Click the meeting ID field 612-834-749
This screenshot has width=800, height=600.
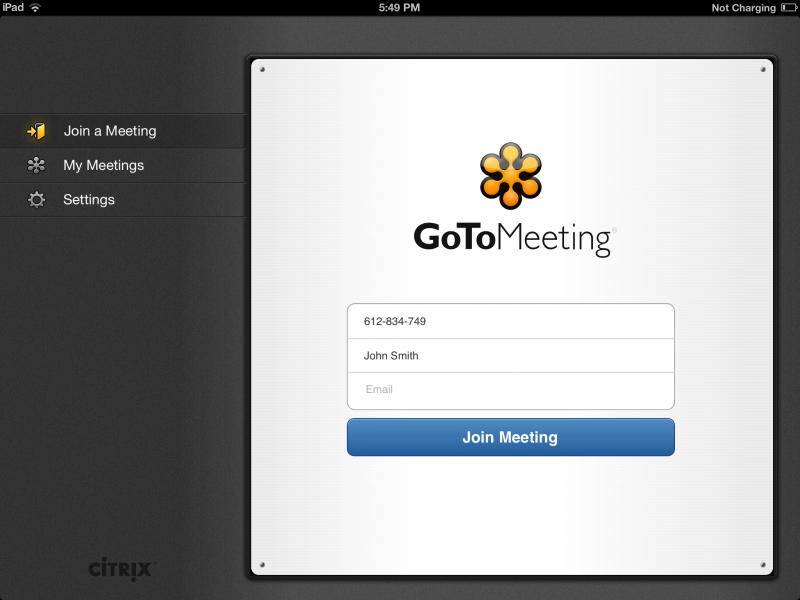click(511, 321)
